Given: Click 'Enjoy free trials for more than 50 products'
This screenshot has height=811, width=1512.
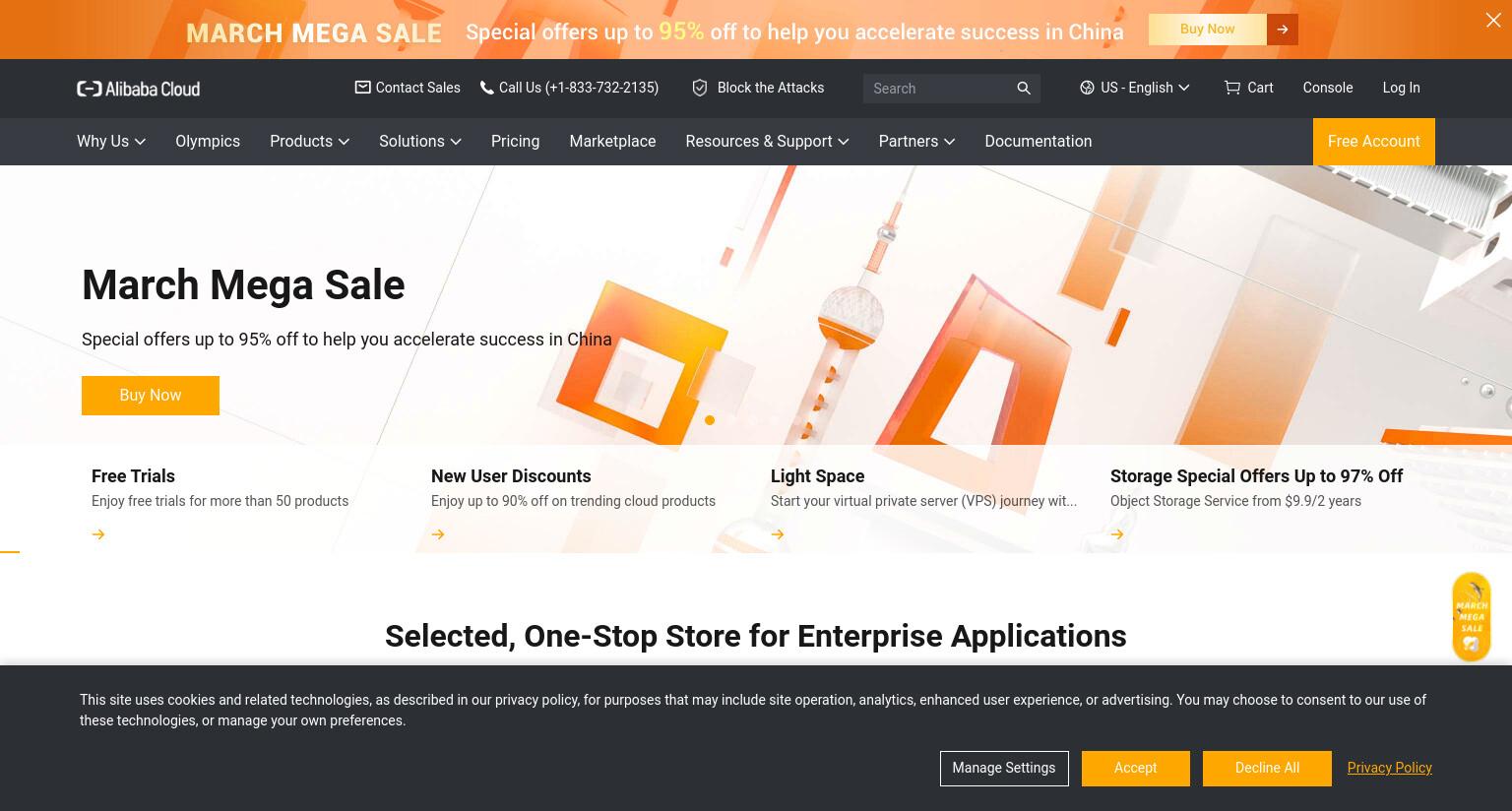Looking at the screenshot, I should coord(220,501).
